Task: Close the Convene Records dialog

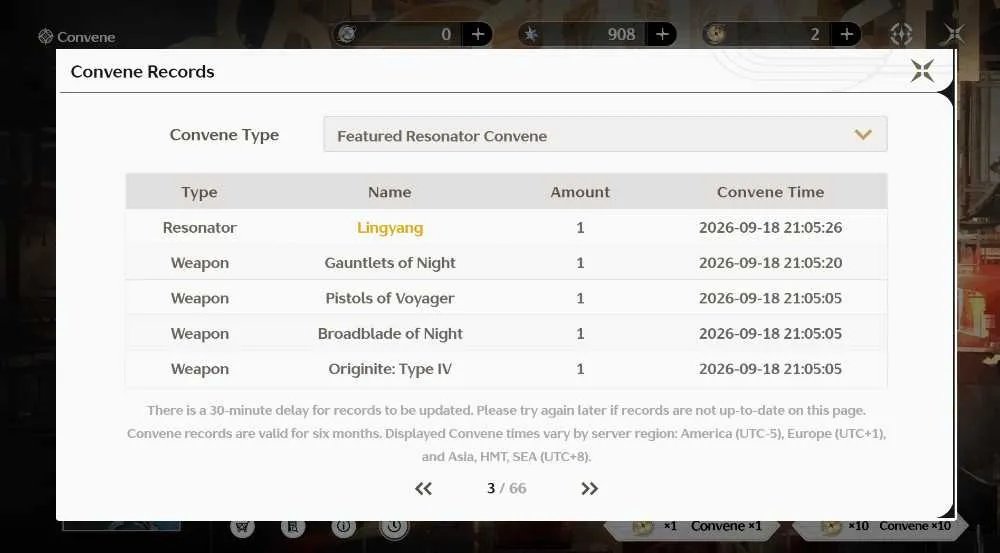Action: (x=922, y=71)
